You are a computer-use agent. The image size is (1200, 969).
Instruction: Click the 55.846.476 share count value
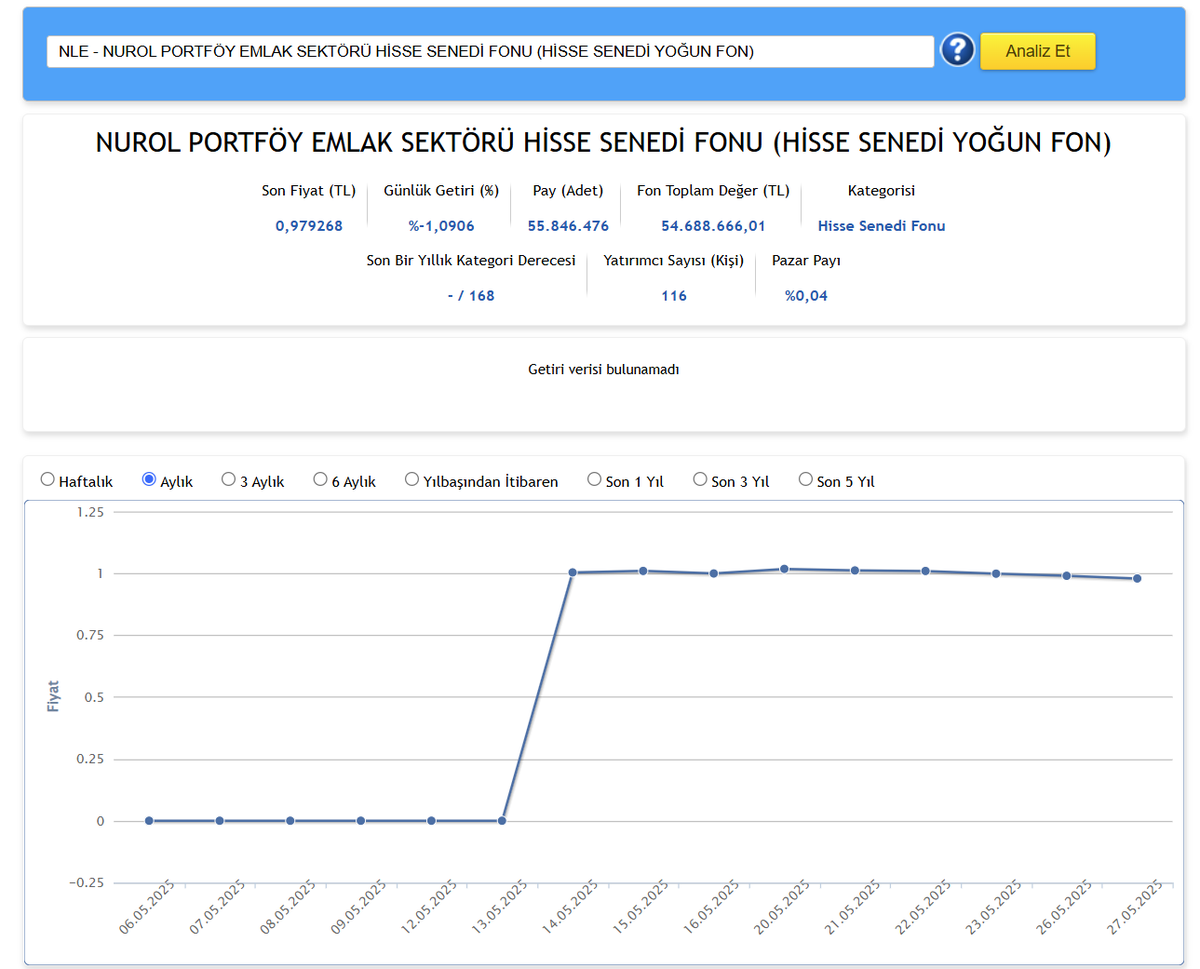coord(568,226)
